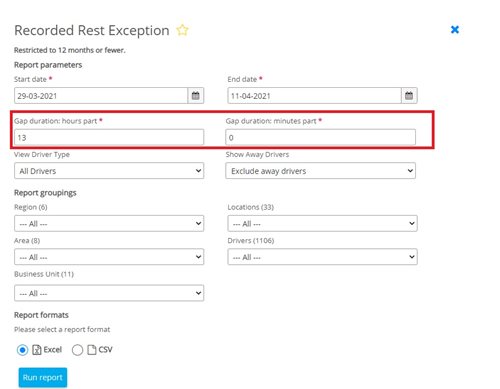Click 'Gap duration: hours part' label
The image size is (500, 389).
[56, 121]
